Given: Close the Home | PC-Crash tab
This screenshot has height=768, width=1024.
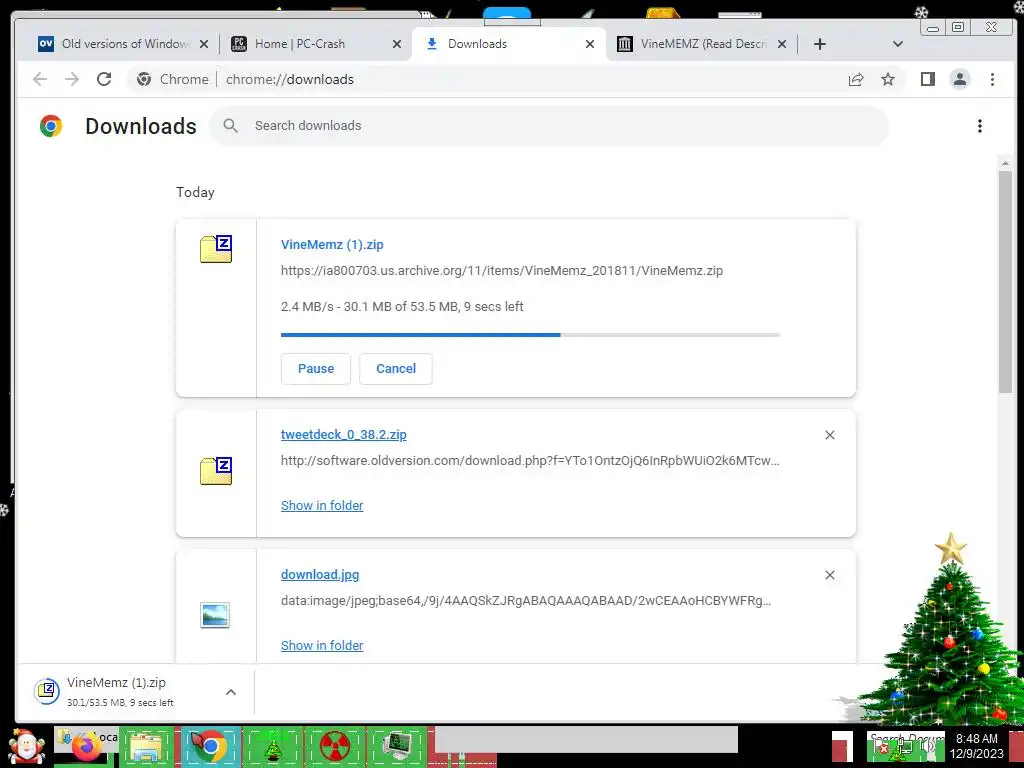Looking at the screenshot, I should 396,44.
